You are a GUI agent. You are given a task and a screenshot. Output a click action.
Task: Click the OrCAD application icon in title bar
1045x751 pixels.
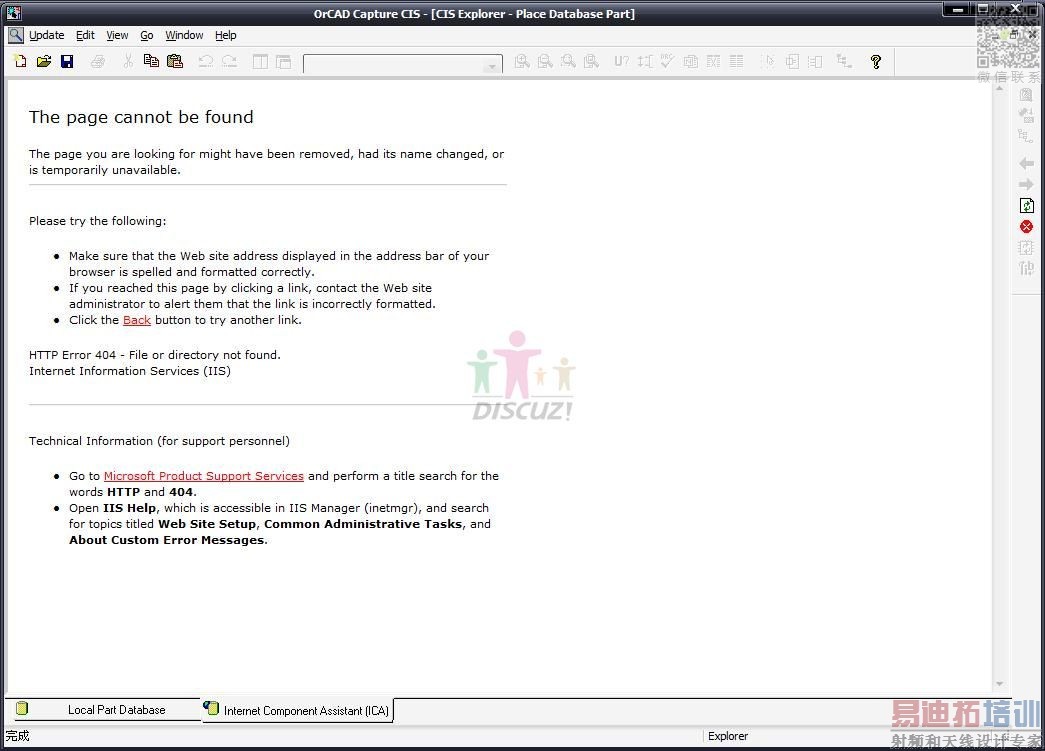click(13, 12)
